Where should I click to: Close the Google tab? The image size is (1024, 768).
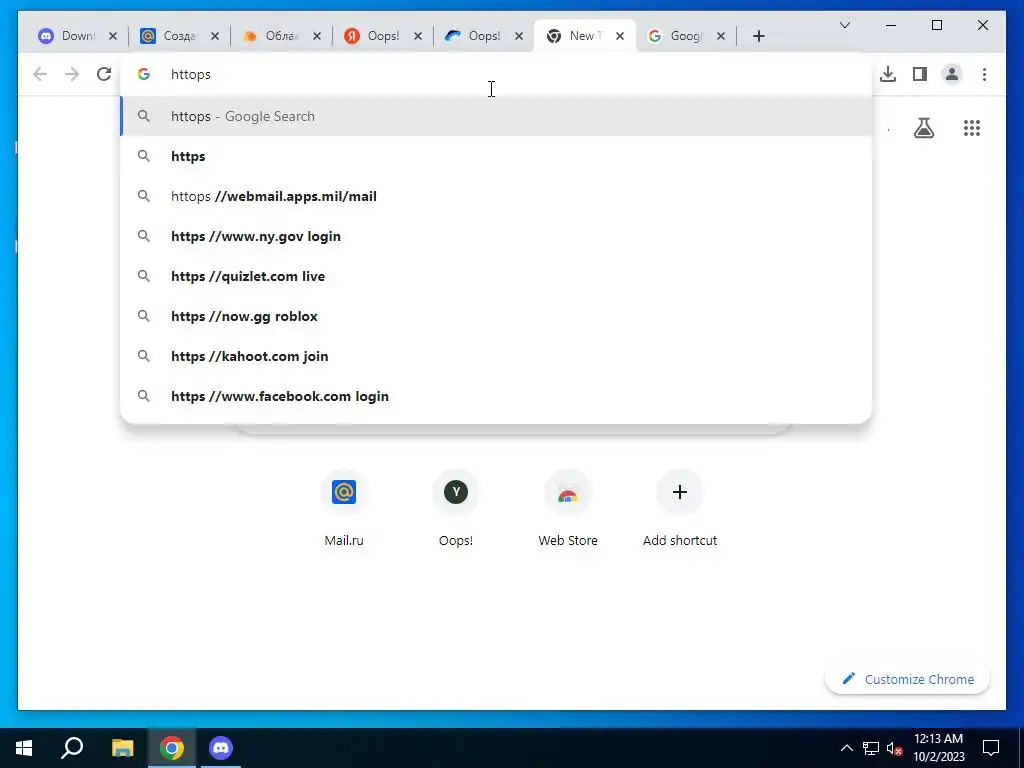721,36
